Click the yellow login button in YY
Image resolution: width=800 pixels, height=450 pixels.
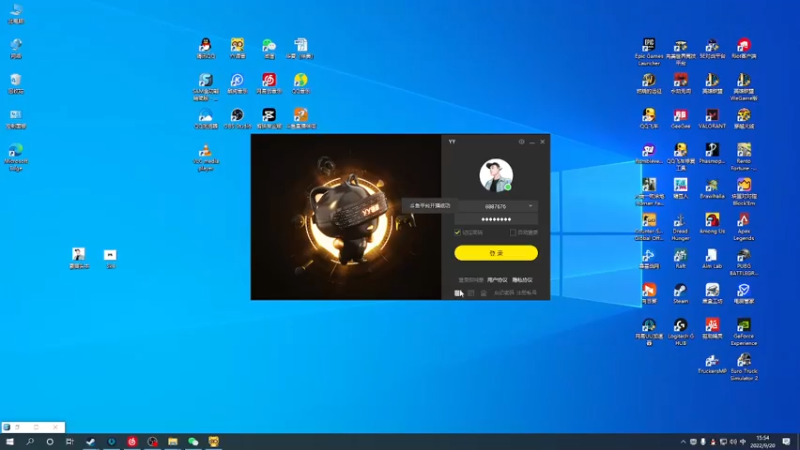(x=495, y=253)
